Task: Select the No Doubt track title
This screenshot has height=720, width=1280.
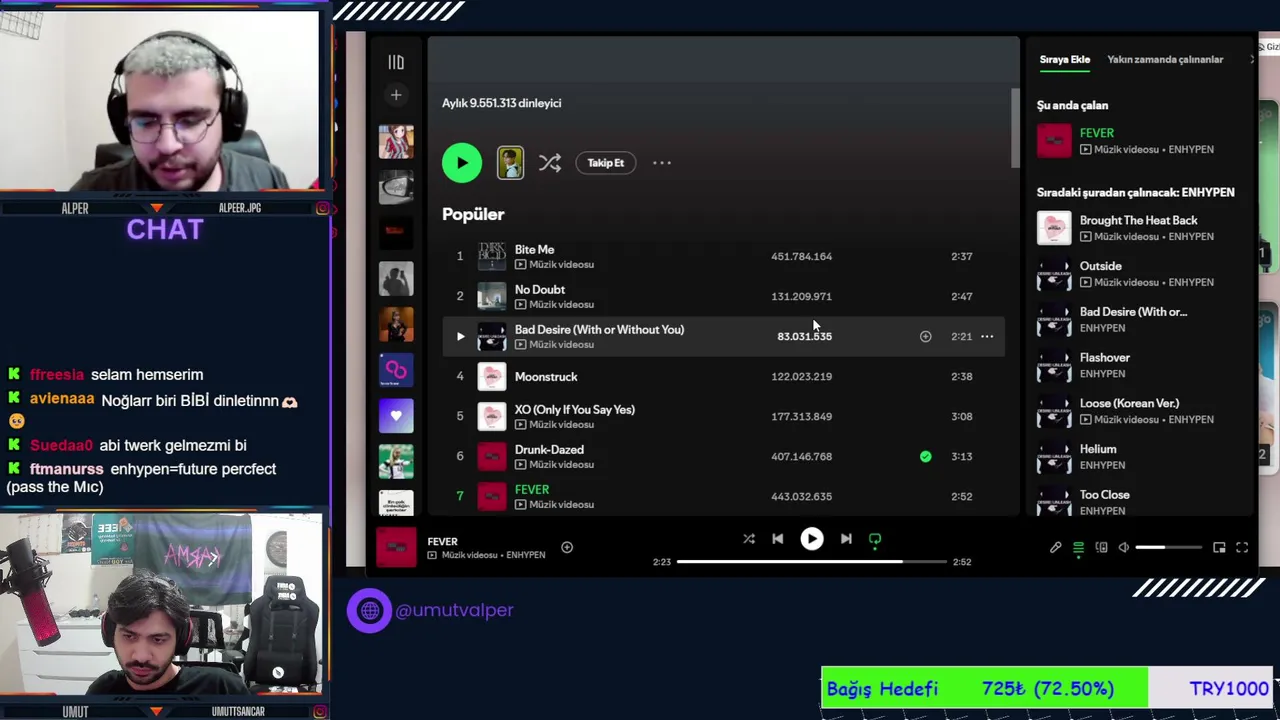Action: [539, 289]
